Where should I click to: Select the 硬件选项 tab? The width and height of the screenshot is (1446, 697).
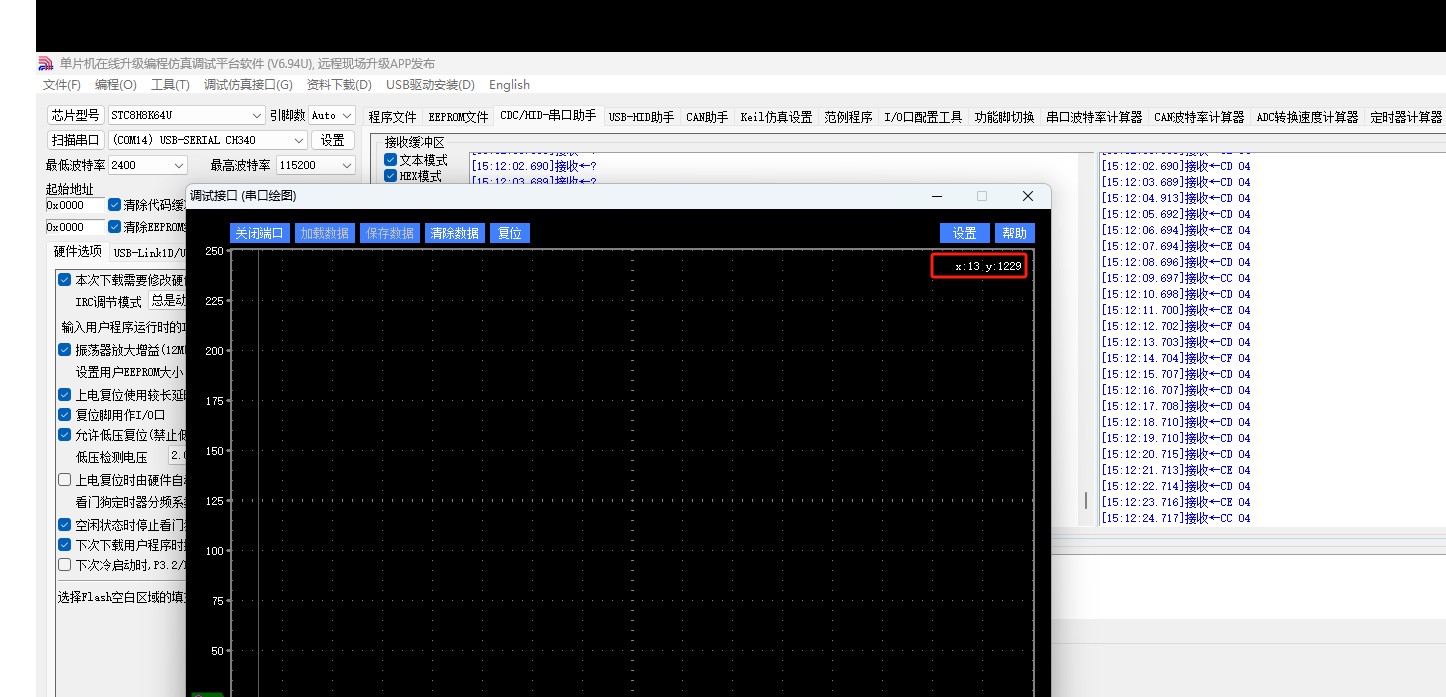[x=78, y=252]
